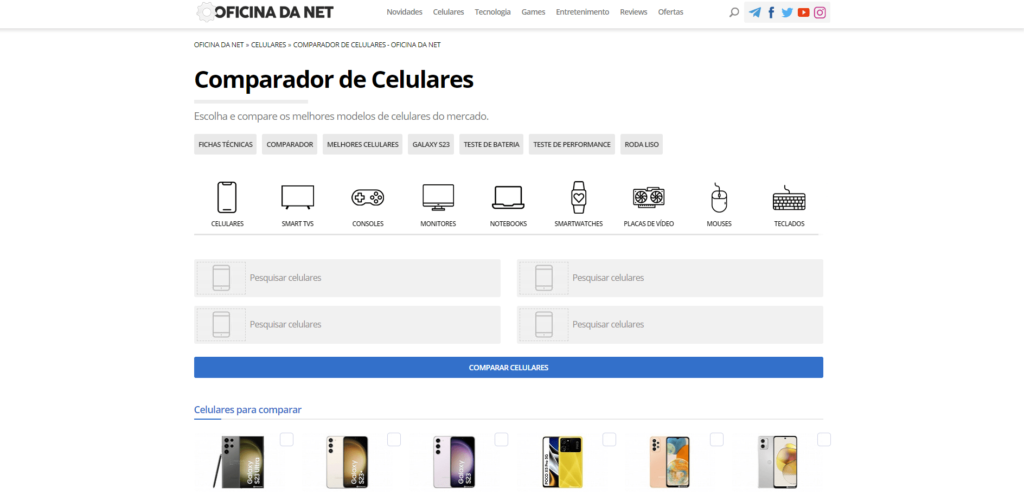The image size is (1024, 501).
Task: Click the Instagram icon in header
Action: 820,12
